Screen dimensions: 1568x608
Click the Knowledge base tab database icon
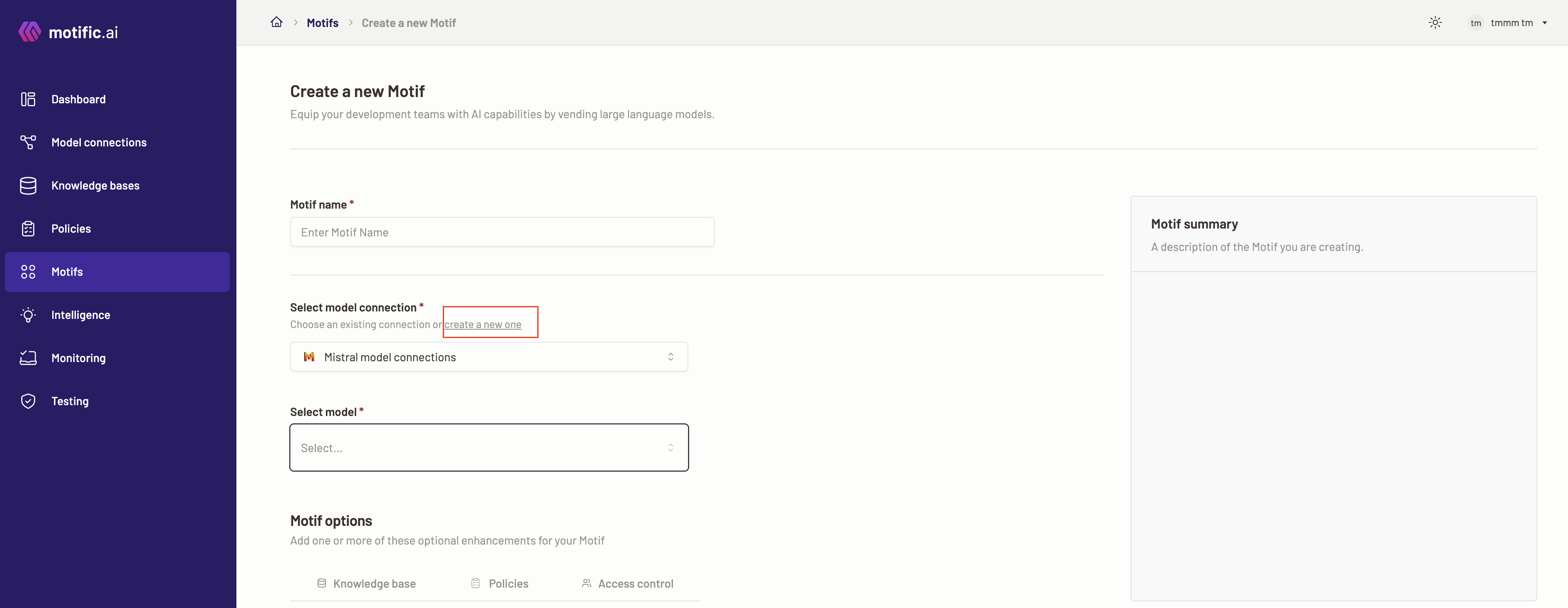pyautogui.click(x=321, y=583)
